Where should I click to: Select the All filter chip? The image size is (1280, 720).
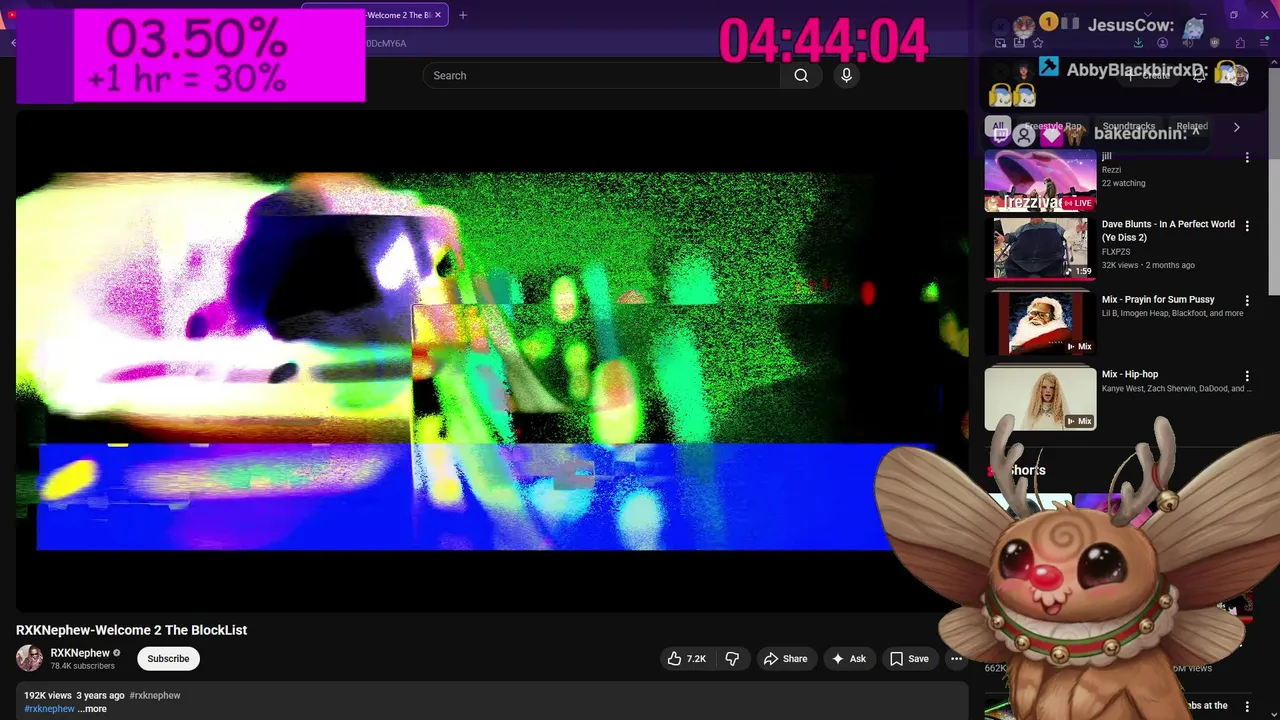point(998,127)
